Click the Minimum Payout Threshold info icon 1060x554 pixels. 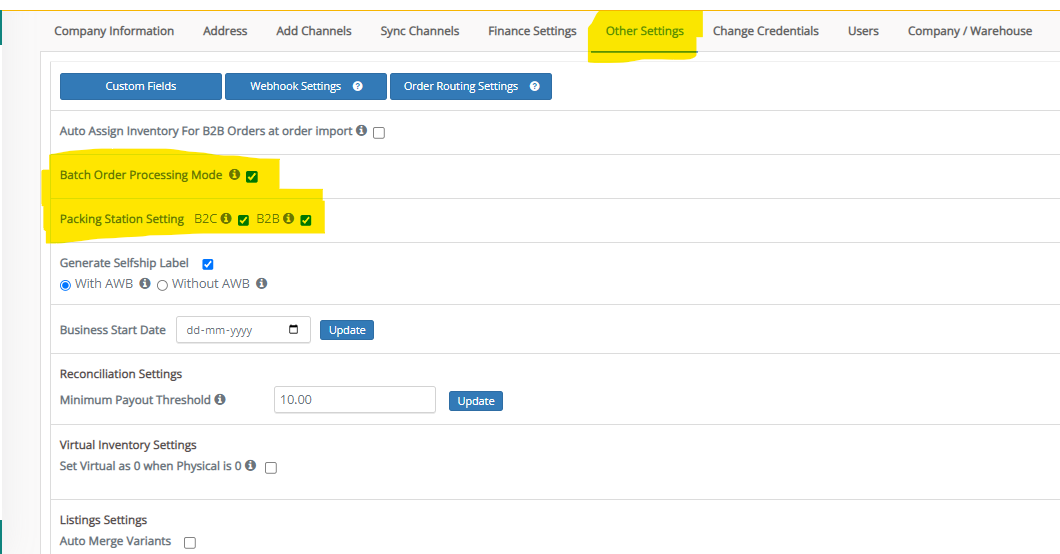tap(220, 399)
